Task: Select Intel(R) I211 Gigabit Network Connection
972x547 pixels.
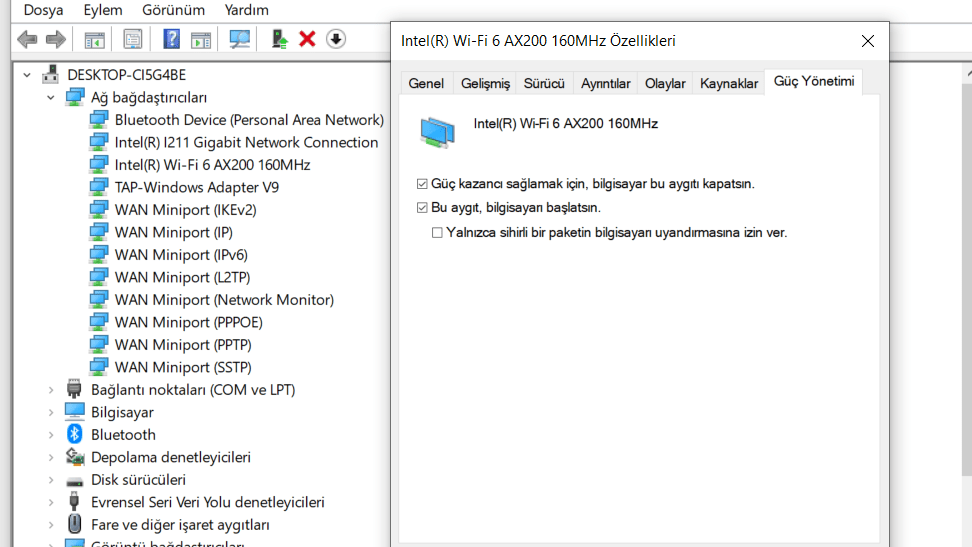Action: click(246, 142)
